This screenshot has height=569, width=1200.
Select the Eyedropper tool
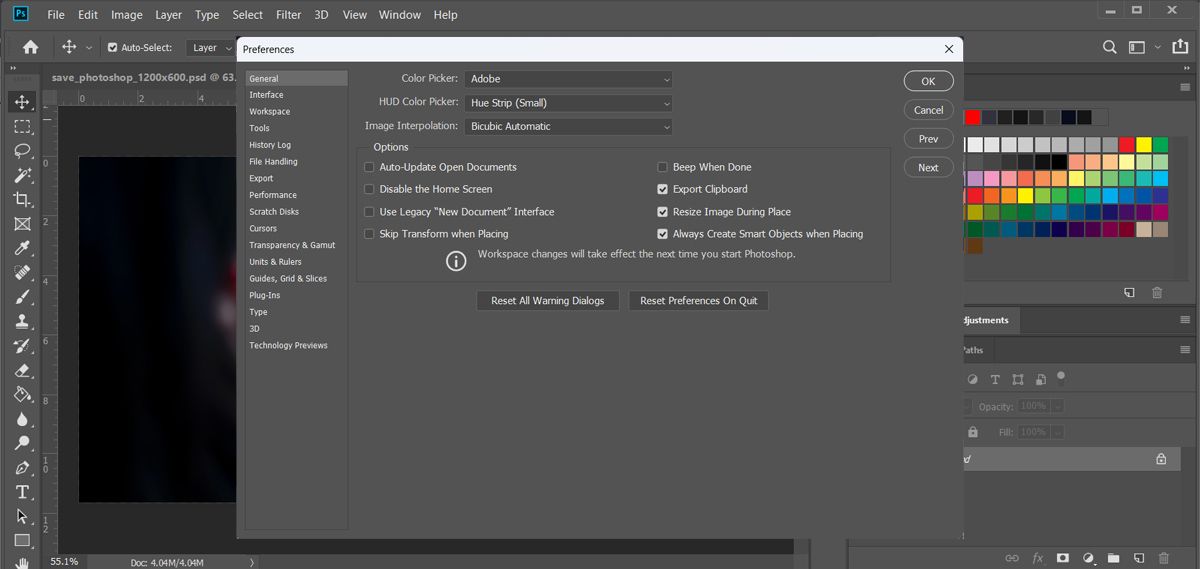click(x=22, y=248)
